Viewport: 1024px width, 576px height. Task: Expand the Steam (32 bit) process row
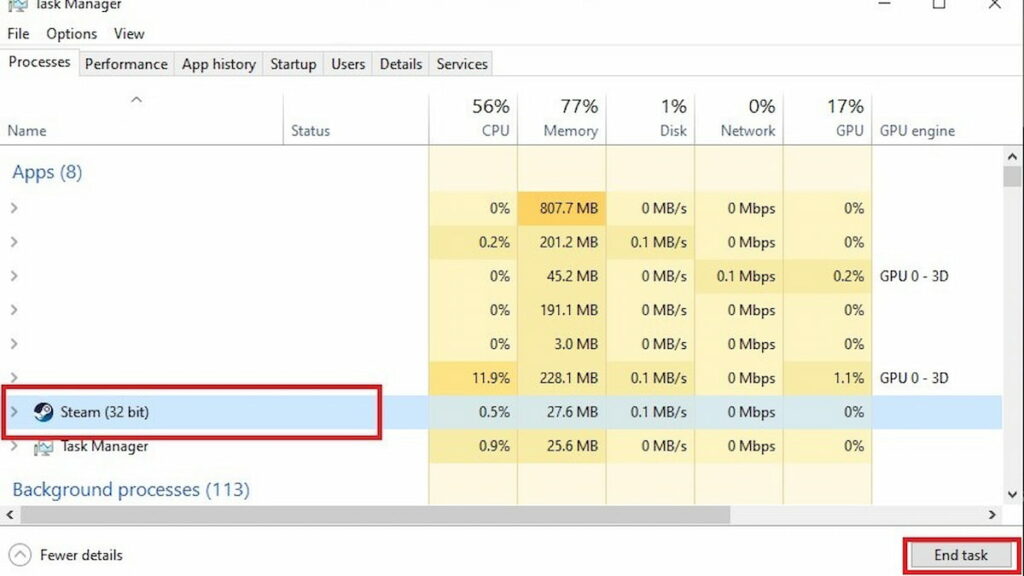(x=14, y=412)
